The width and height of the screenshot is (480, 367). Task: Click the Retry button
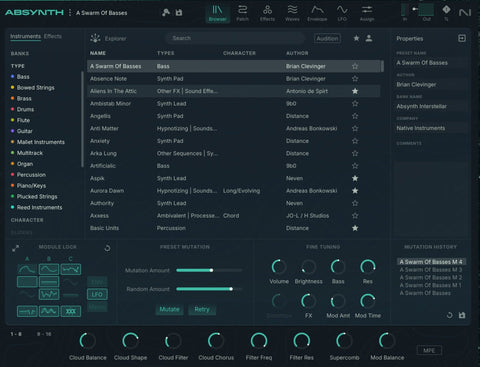(x=202, y=309)
